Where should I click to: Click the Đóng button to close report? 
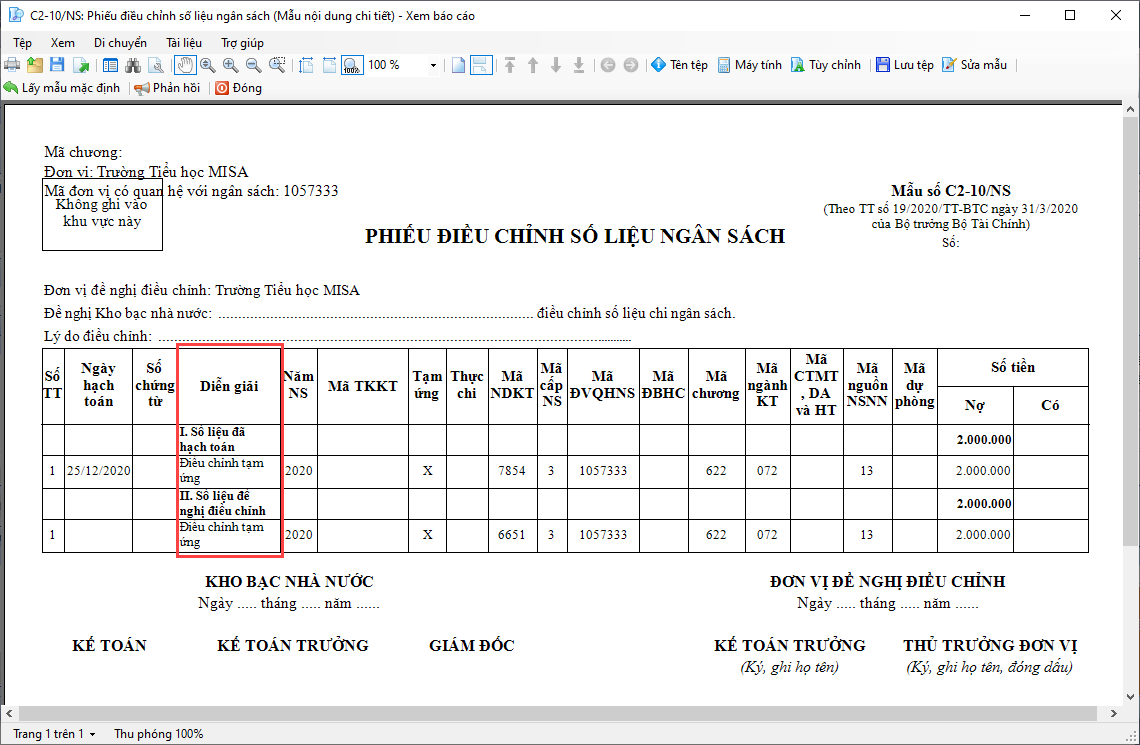(x=238, y=88)
